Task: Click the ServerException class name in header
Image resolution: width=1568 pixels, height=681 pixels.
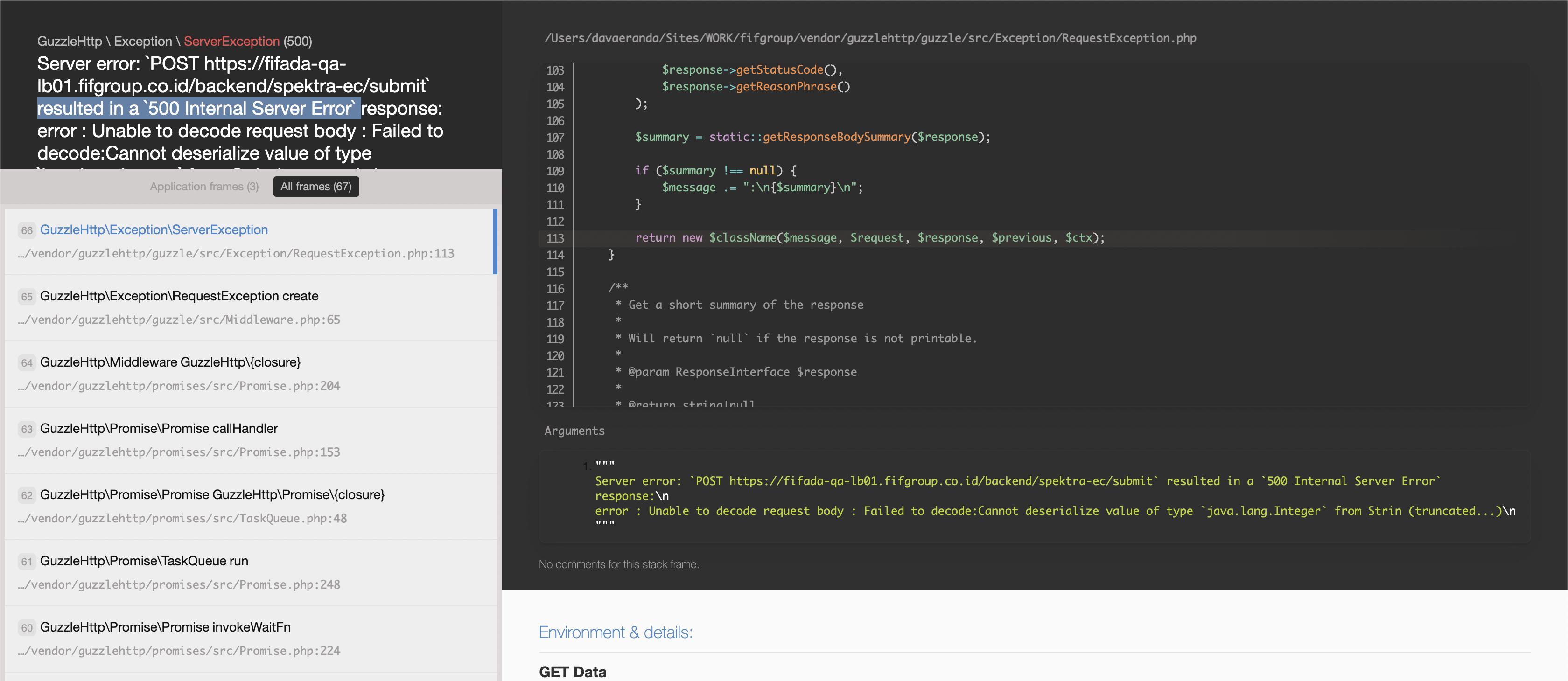Action: (x=231, y=42)
